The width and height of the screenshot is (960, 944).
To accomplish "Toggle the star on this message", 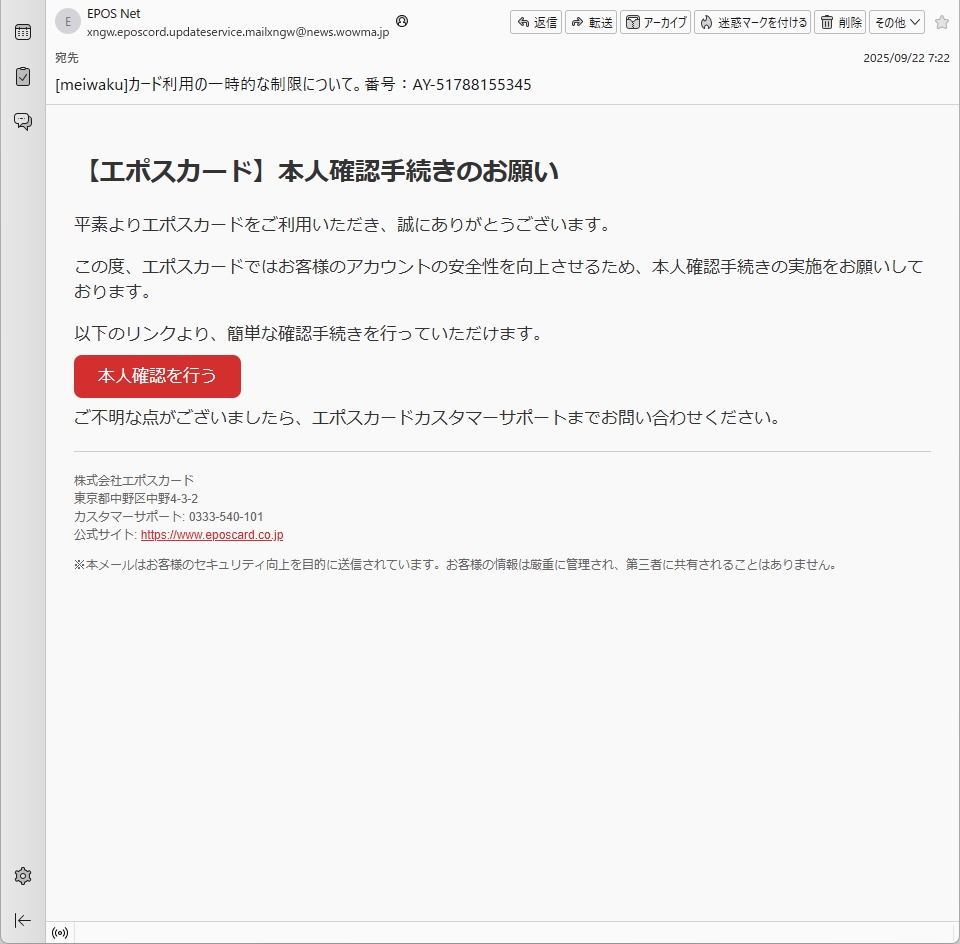I will pos(941,22).
